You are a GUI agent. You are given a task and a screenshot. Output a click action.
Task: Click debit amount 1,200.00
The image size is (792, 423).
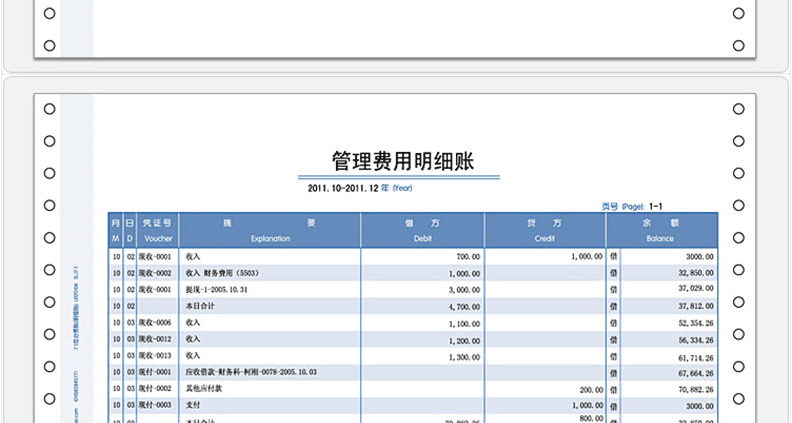pos(464,341)
